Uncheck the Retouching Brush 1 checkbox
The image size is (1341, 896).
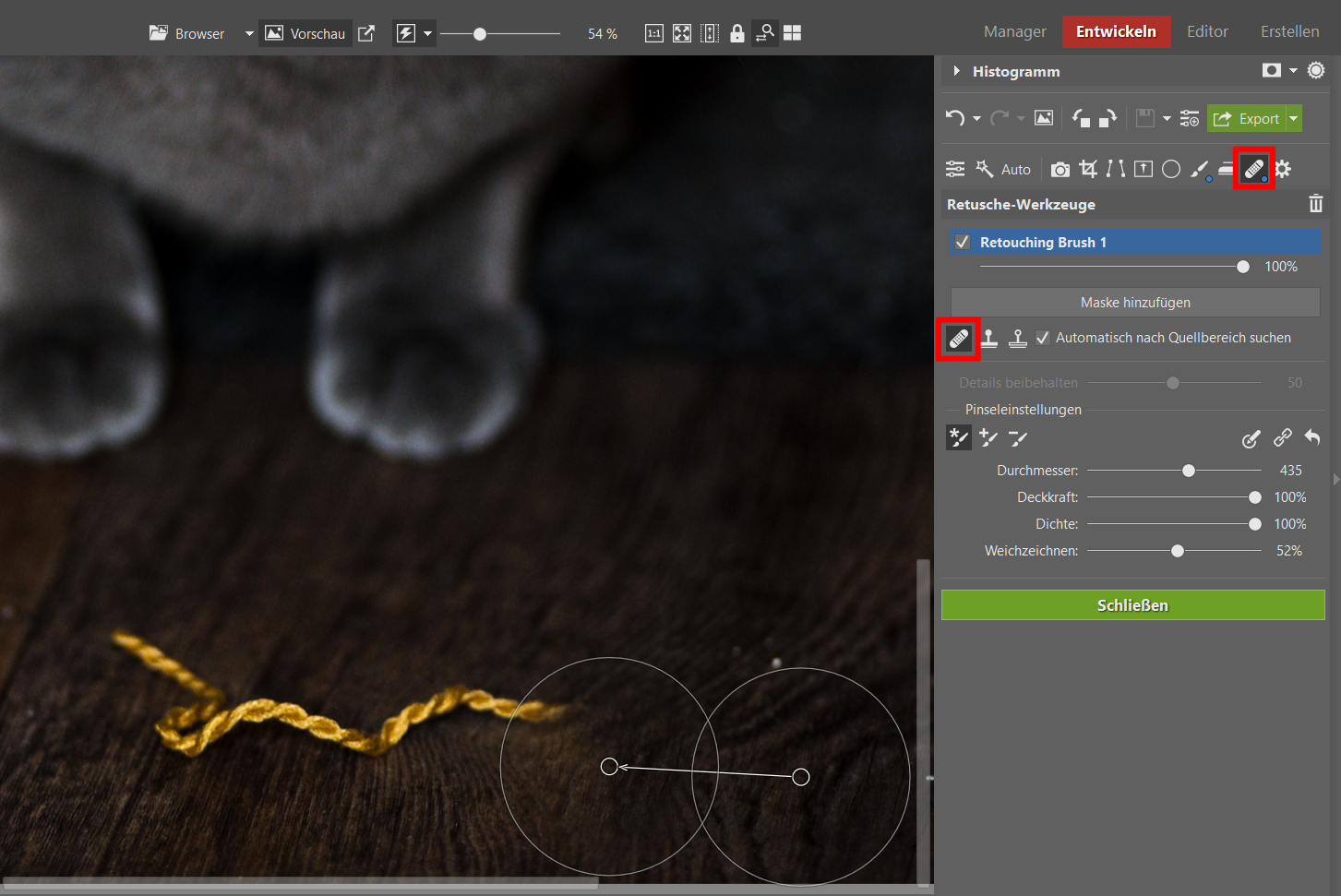pyautogui.click(x=963, y=242)
